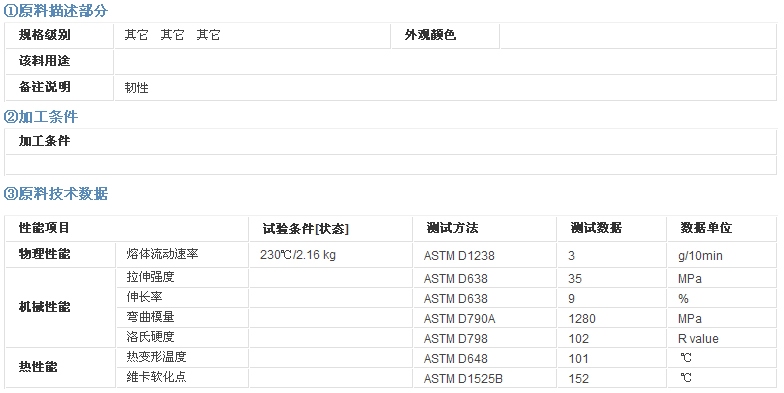The width and height of the screenshot is (784, 393).
Task: Click the 外观颜色 label
Action: pyautogui.click(x=430, y=35)
